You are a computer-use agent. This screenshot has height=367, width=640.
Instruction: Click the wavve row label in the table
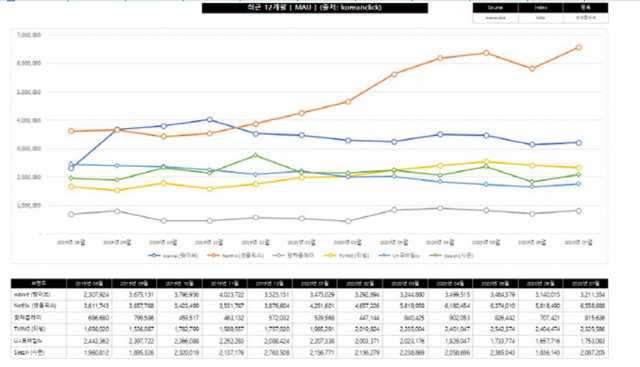tap(32, 294)
